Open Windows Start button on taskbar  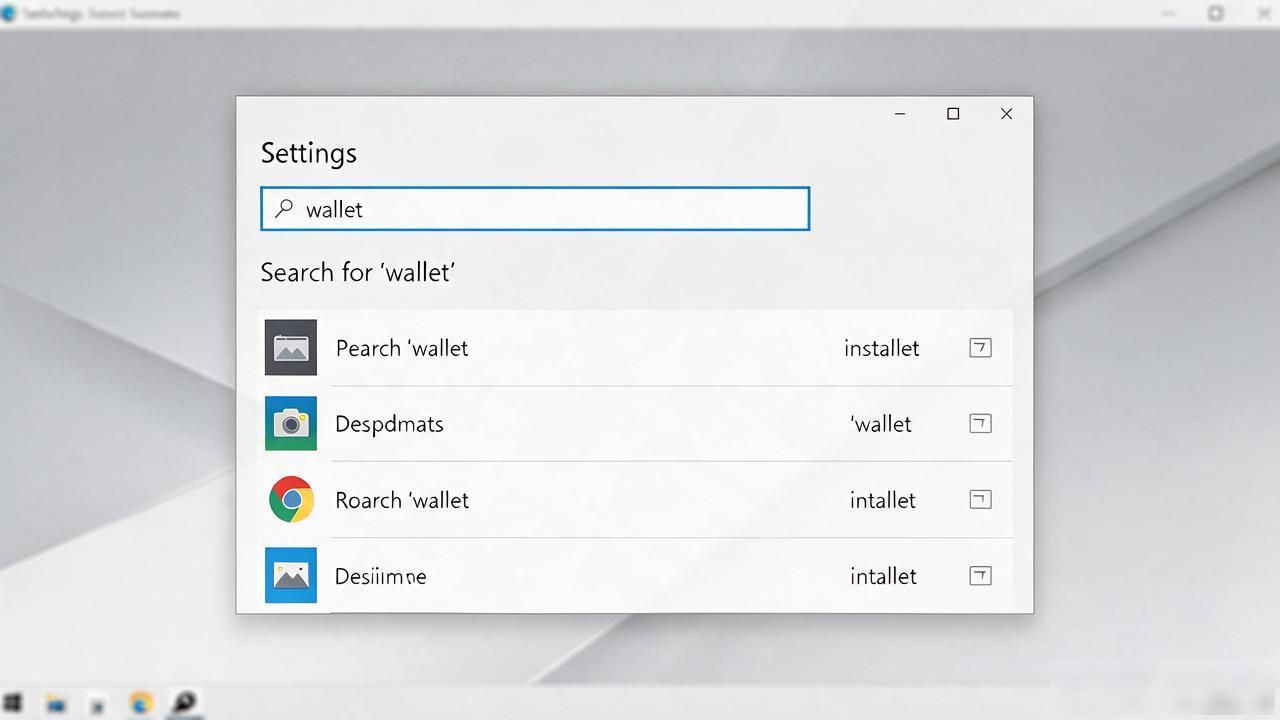(x=13, y=704)
